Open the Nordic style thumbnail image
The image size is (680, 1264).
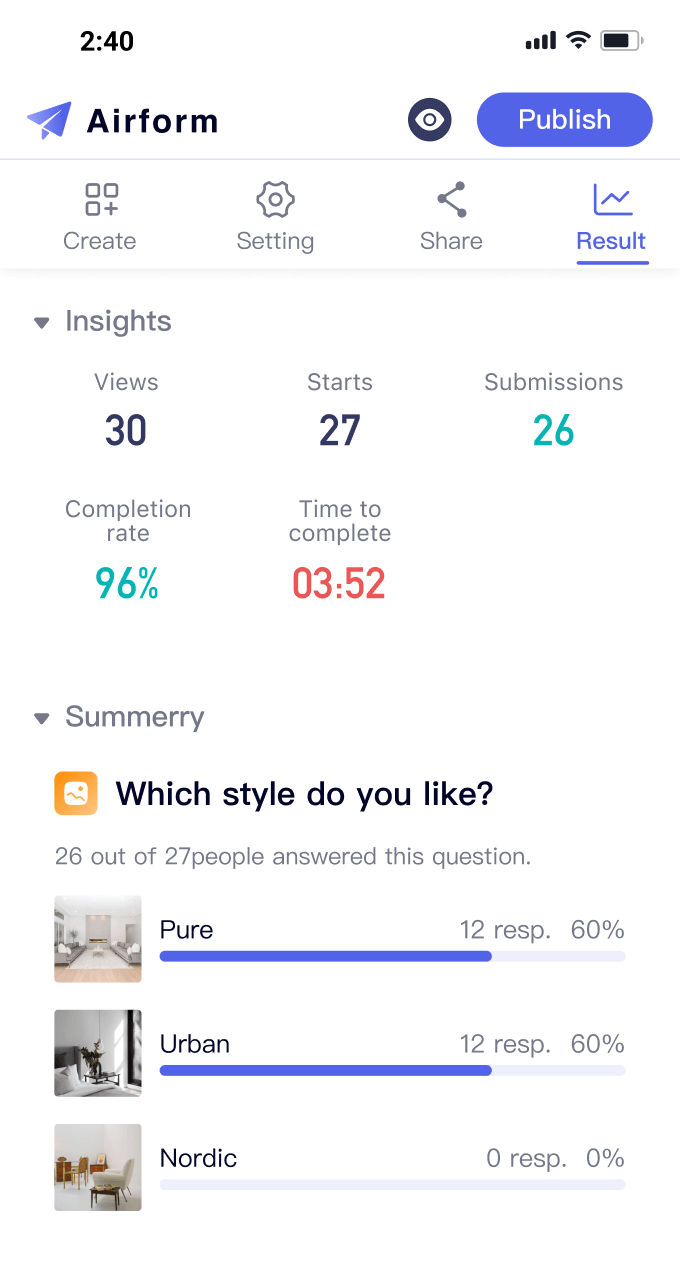point(97,1167)
